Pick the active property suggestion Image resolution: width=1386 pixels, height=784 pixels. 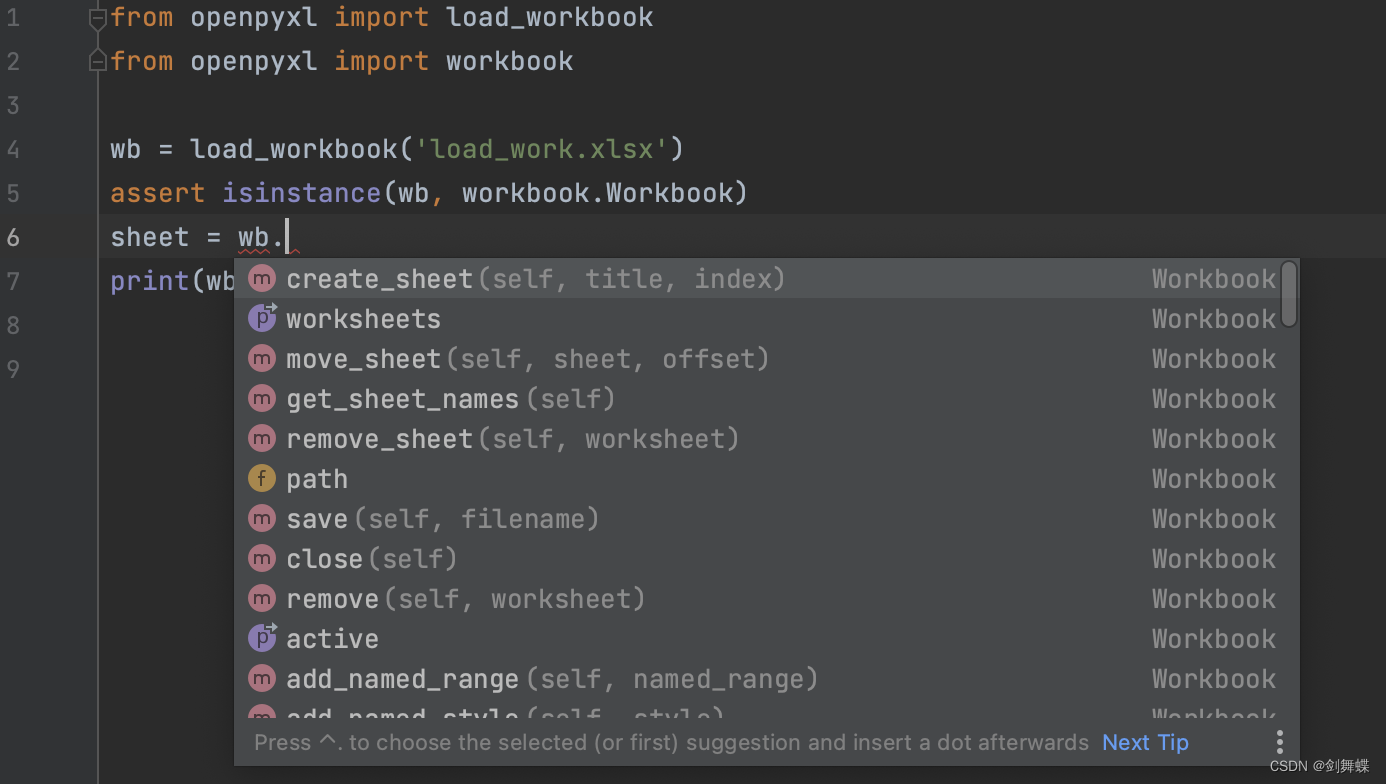(x=757, y=639)
